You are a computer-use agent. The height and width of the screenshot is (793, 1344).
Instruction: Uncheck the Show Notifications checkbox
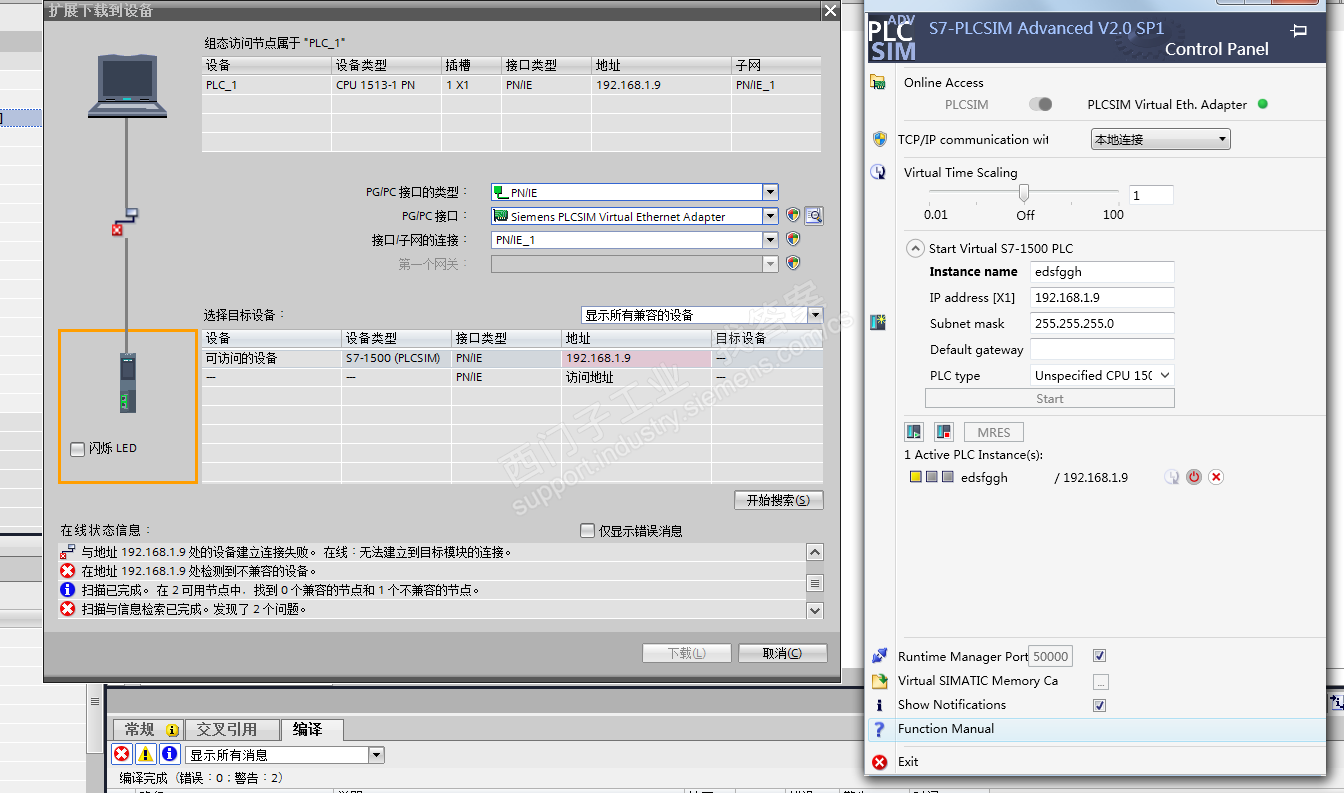(1100, 705)
